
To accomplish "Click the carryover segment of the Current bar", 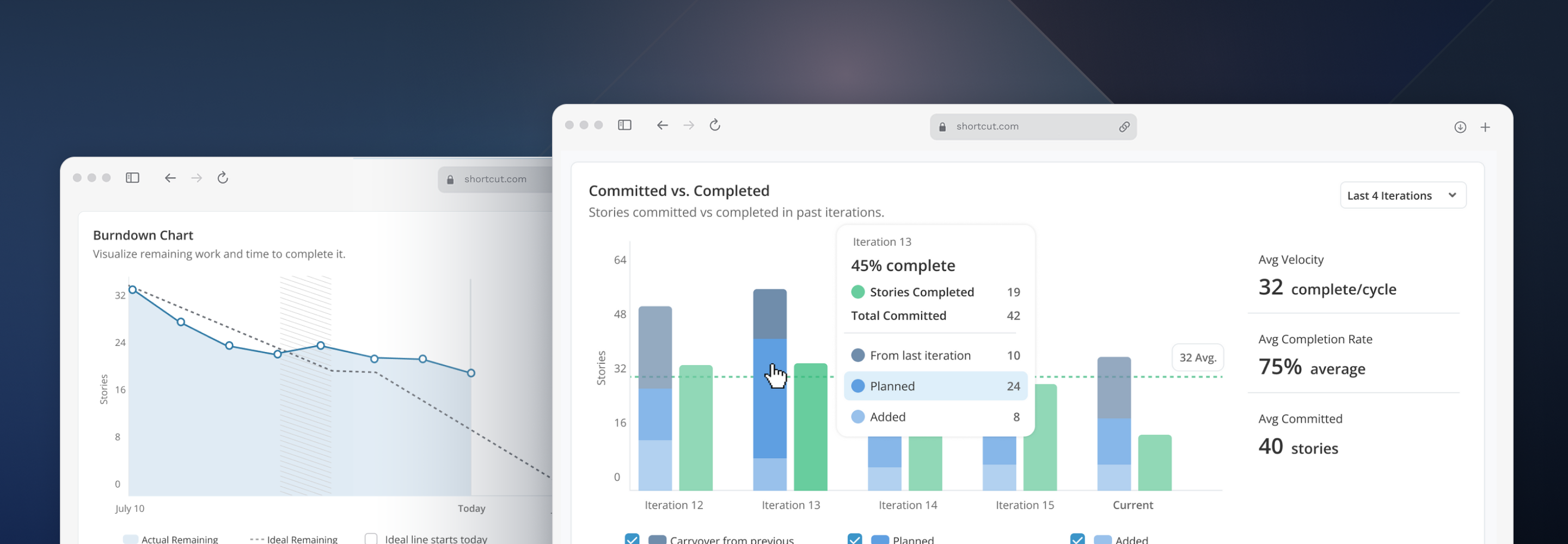I will point(1114,388).
